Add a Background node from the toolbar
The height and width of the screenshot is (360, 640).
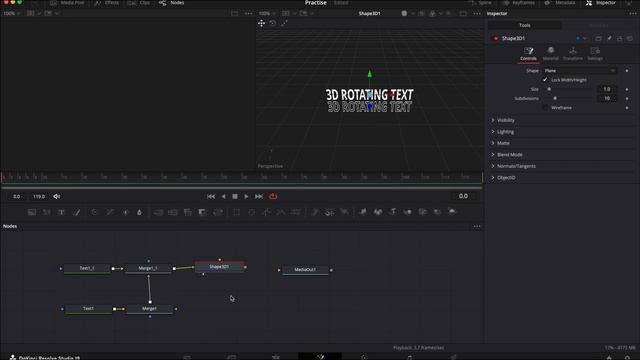32,212
